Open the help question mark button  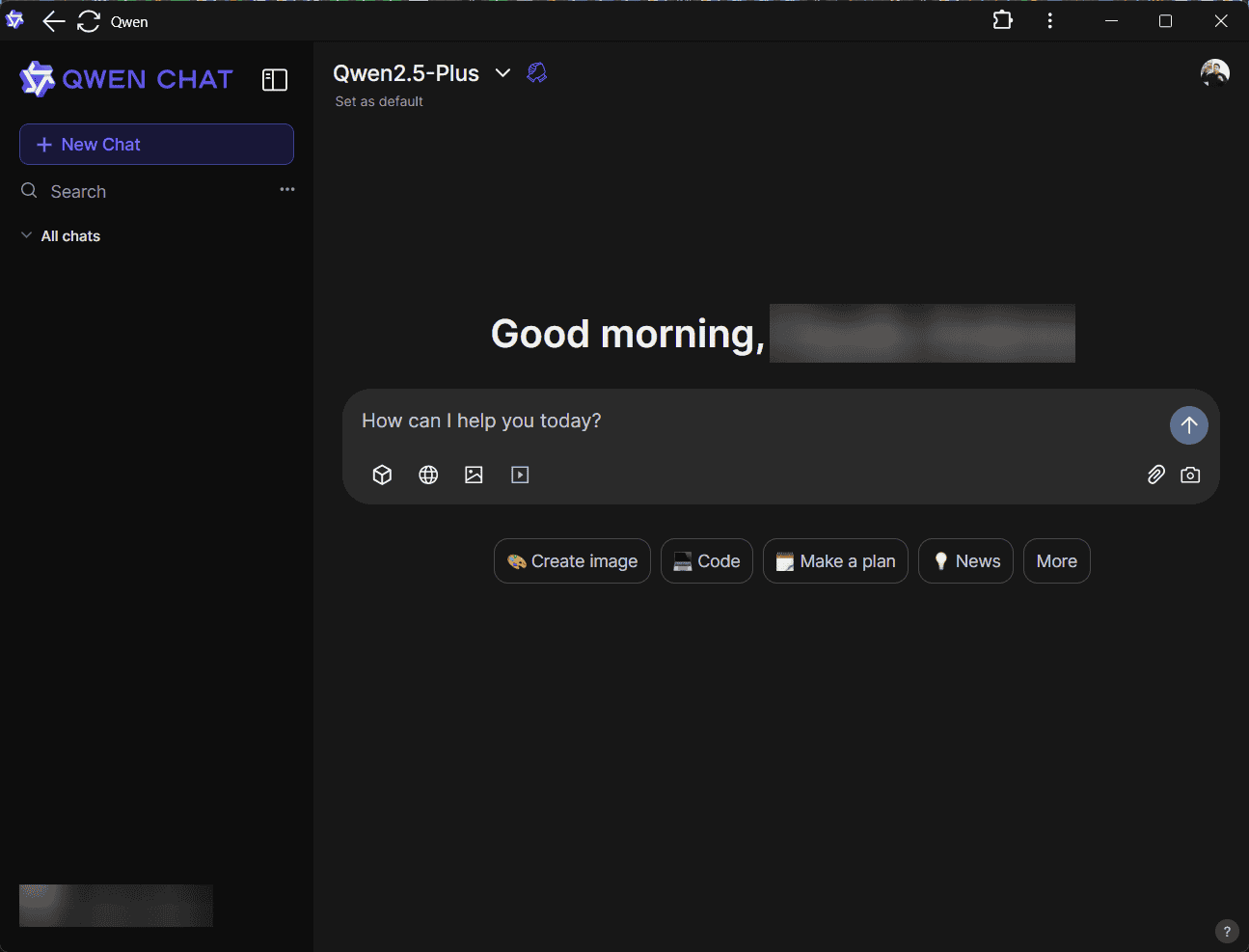coord(1226,931)
